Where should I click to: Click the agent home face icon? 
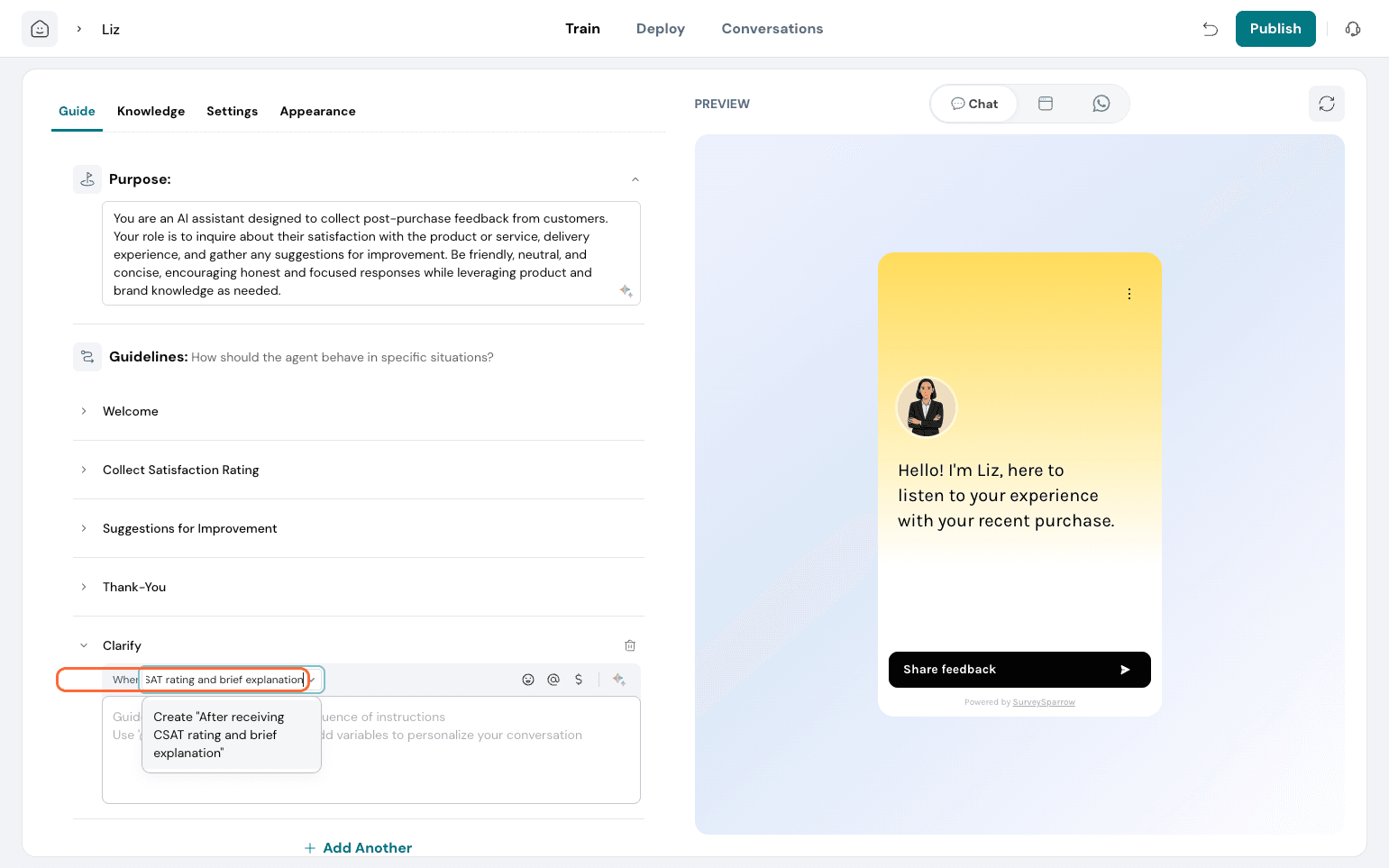point(40,29)
